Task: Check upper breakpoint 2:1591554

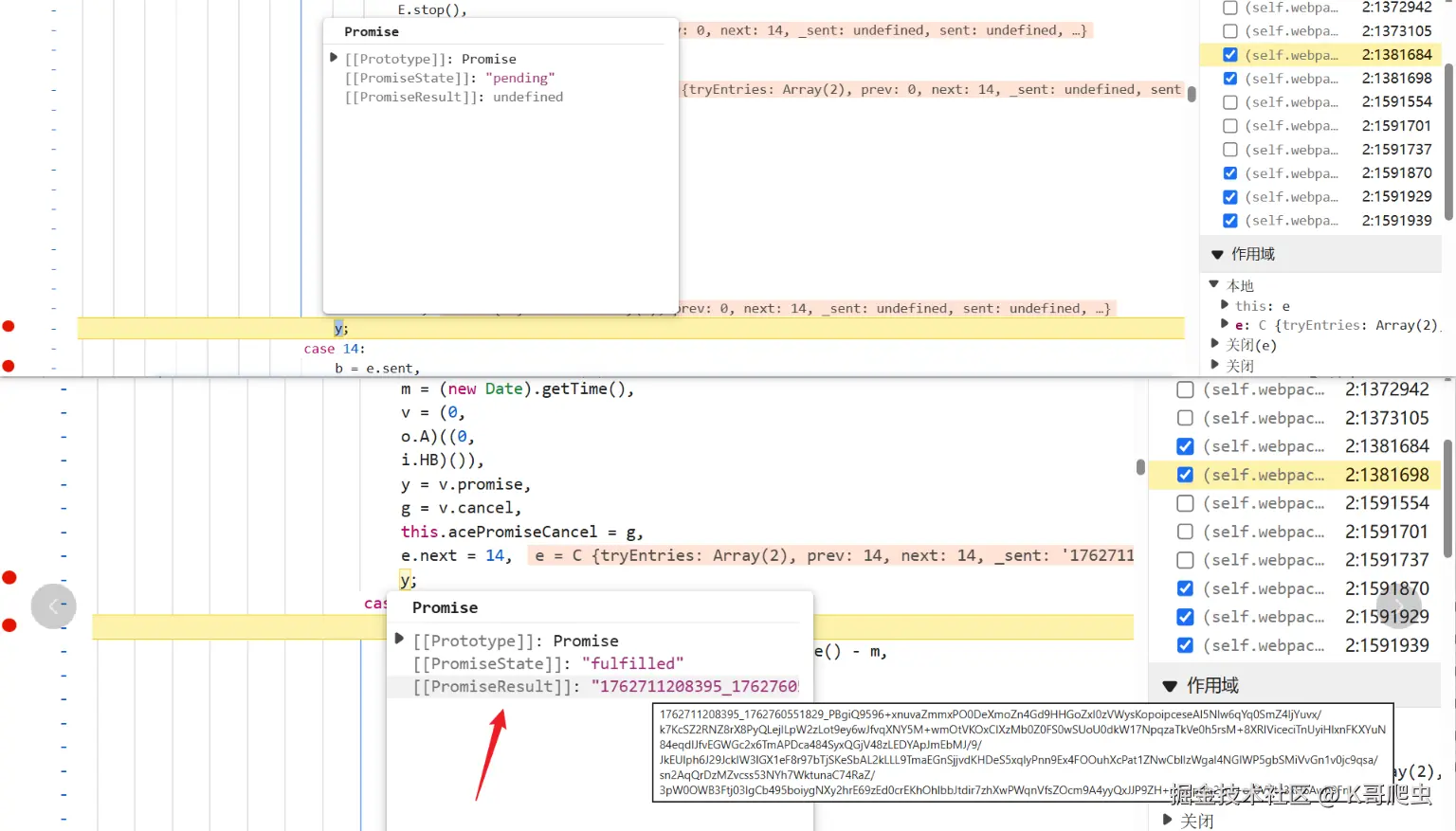Action: 1230,102
